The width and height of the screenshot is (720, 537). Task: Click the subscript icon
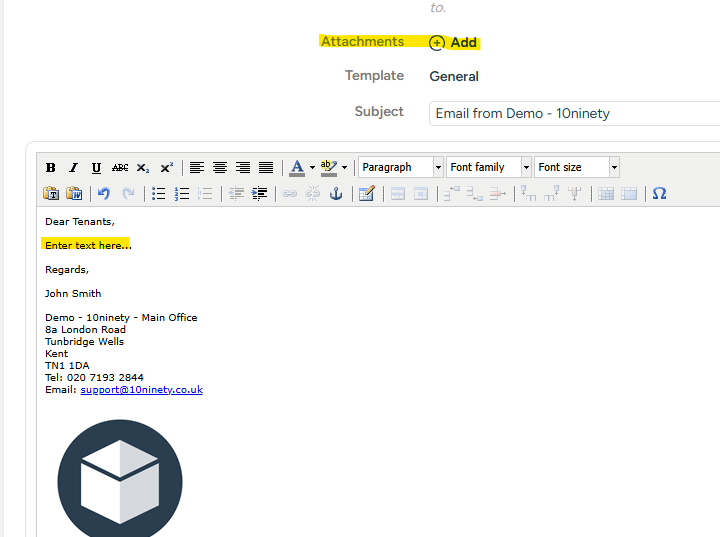click(143, 168)
